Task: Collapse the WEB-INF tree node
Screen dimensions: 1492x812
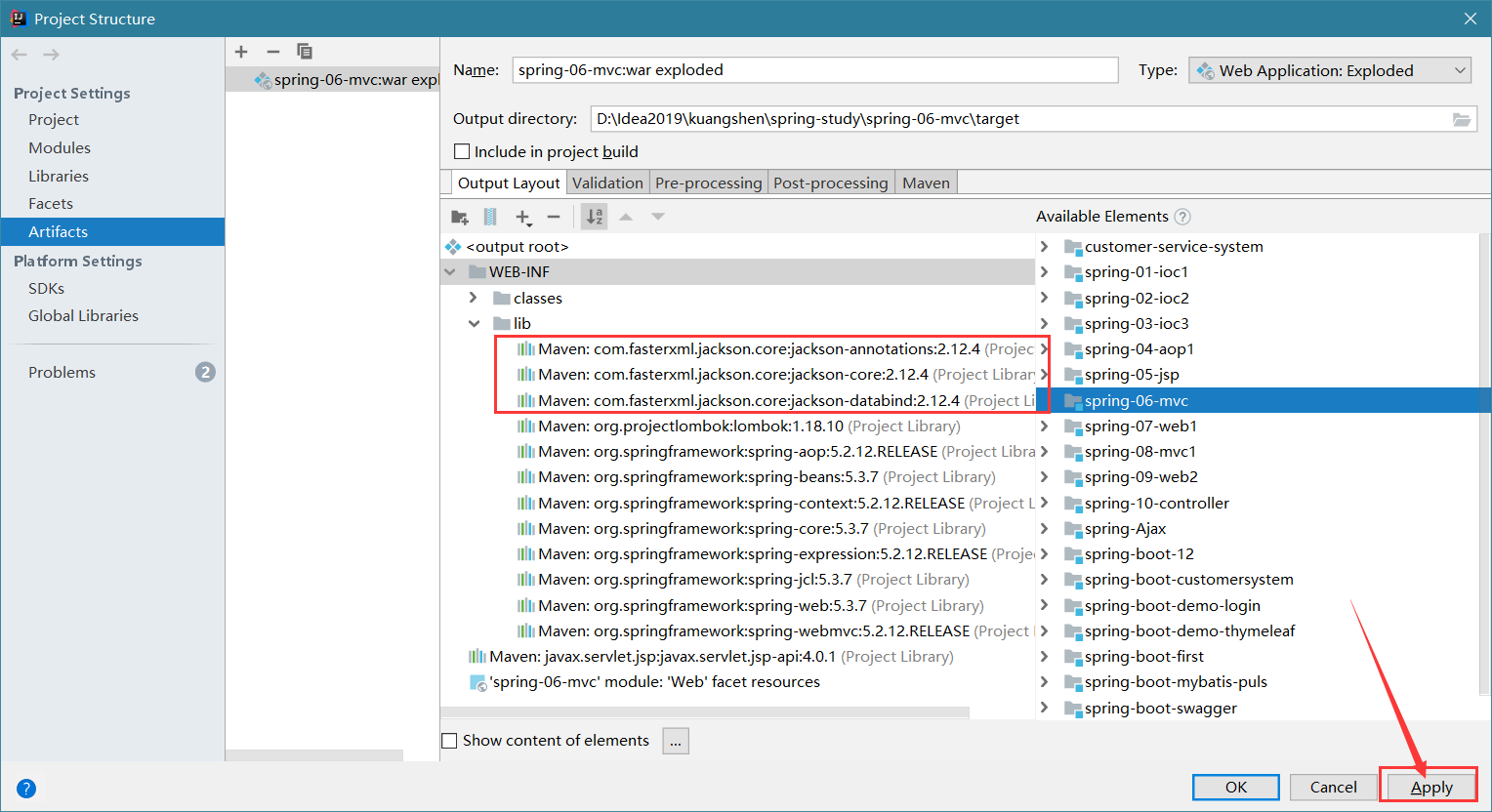Action: [449, 271]
